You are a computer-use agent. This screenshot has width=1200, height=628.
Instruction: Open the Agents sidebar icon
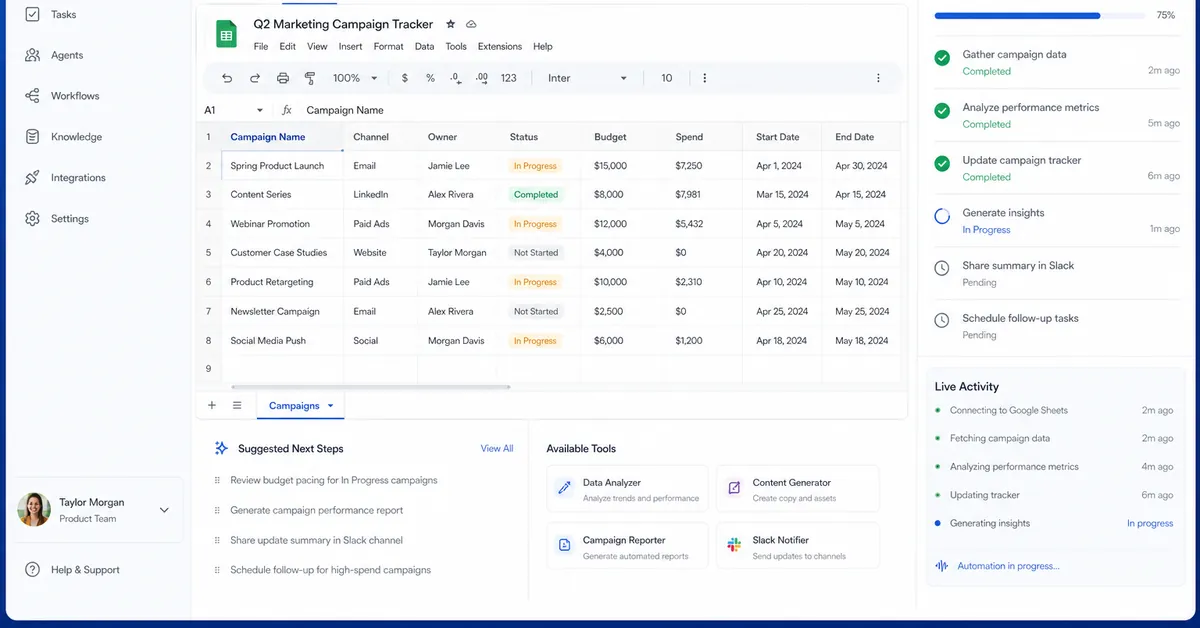tap(33, 55)
